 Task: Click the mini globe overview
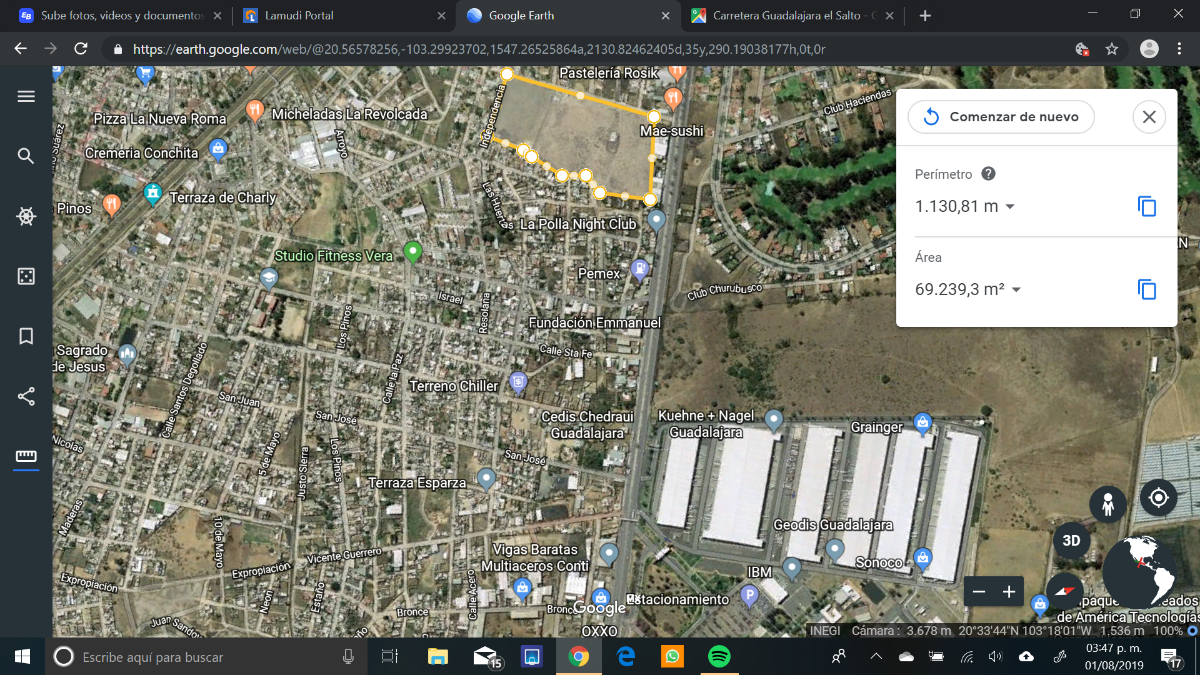tap(1140, 572)
